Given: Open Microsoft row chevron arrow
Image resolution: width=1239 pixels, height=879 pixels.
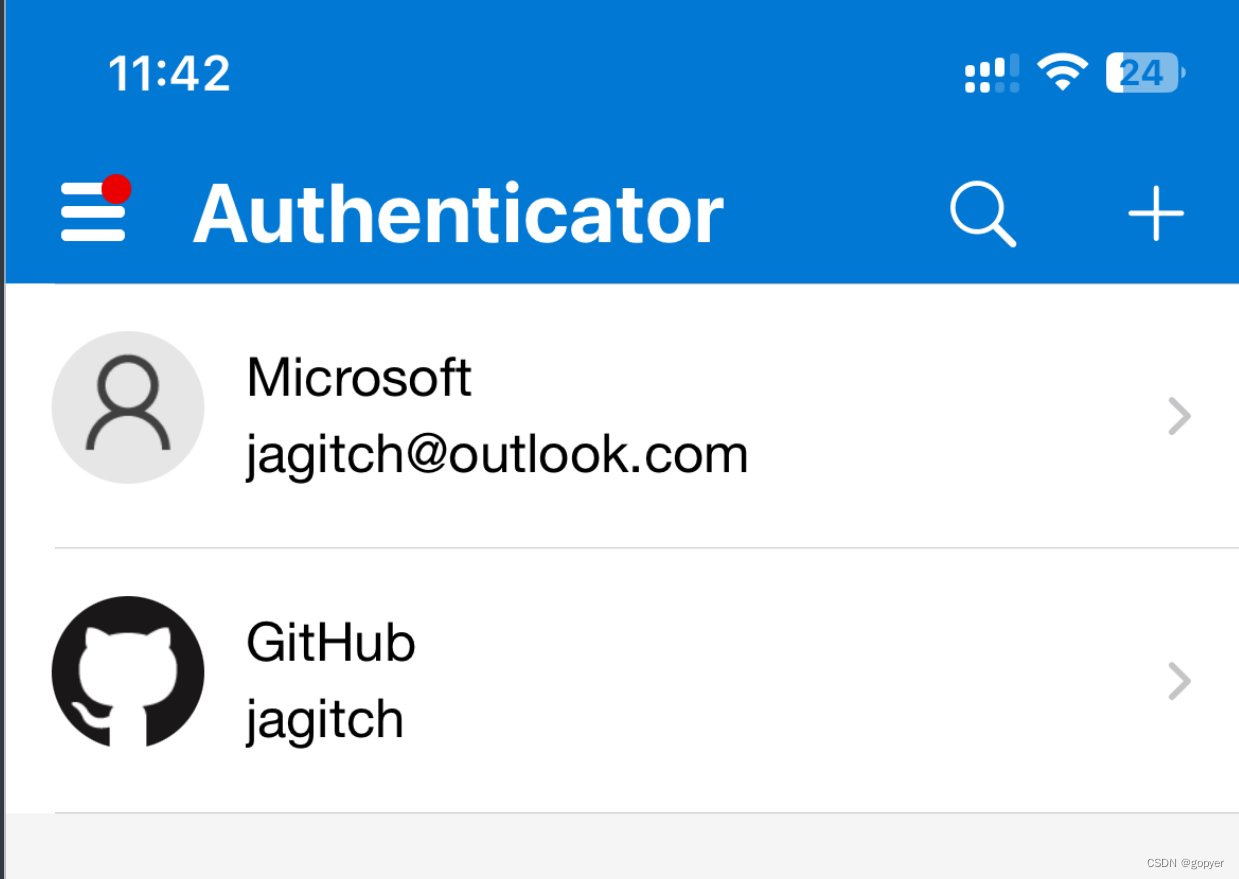Looking at the screenshot, I should 1180,416.
